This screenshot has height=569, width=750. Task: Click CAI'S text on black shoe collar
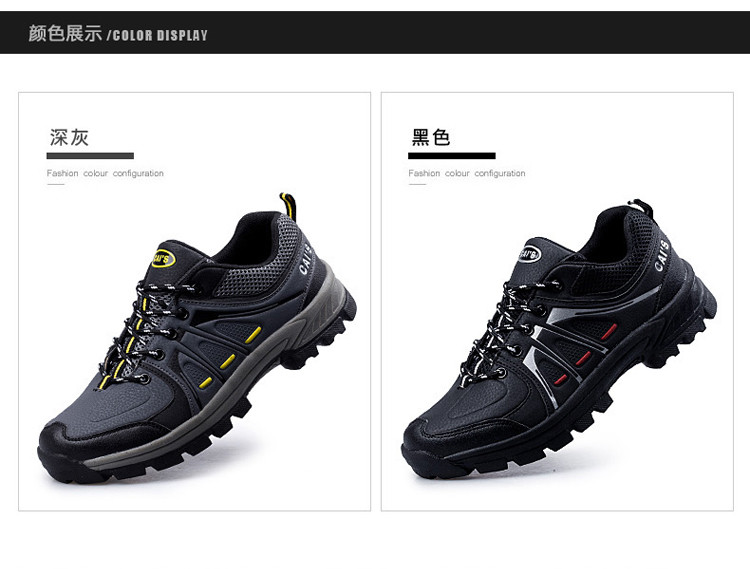(662, 255)
